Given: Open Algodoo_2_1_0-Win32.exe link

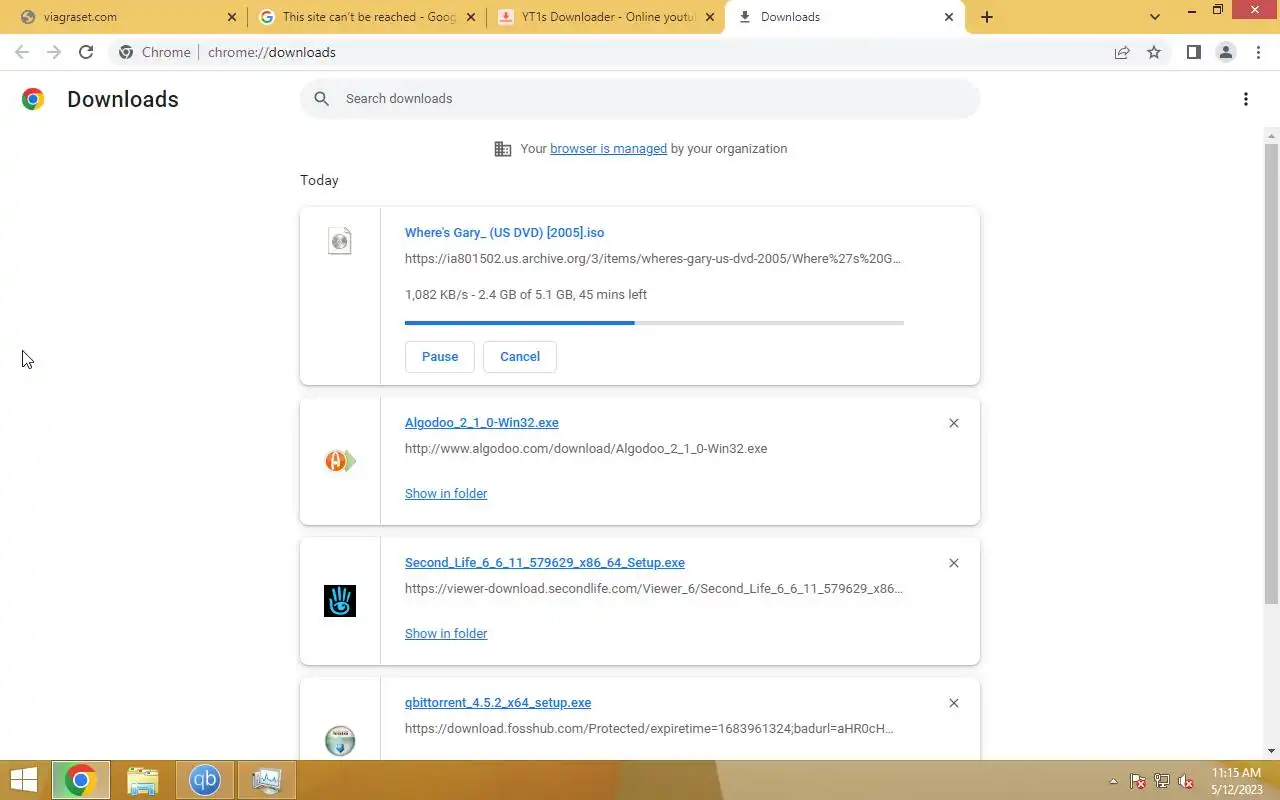Looking at the screenshot, I should (x=482, y=423).
